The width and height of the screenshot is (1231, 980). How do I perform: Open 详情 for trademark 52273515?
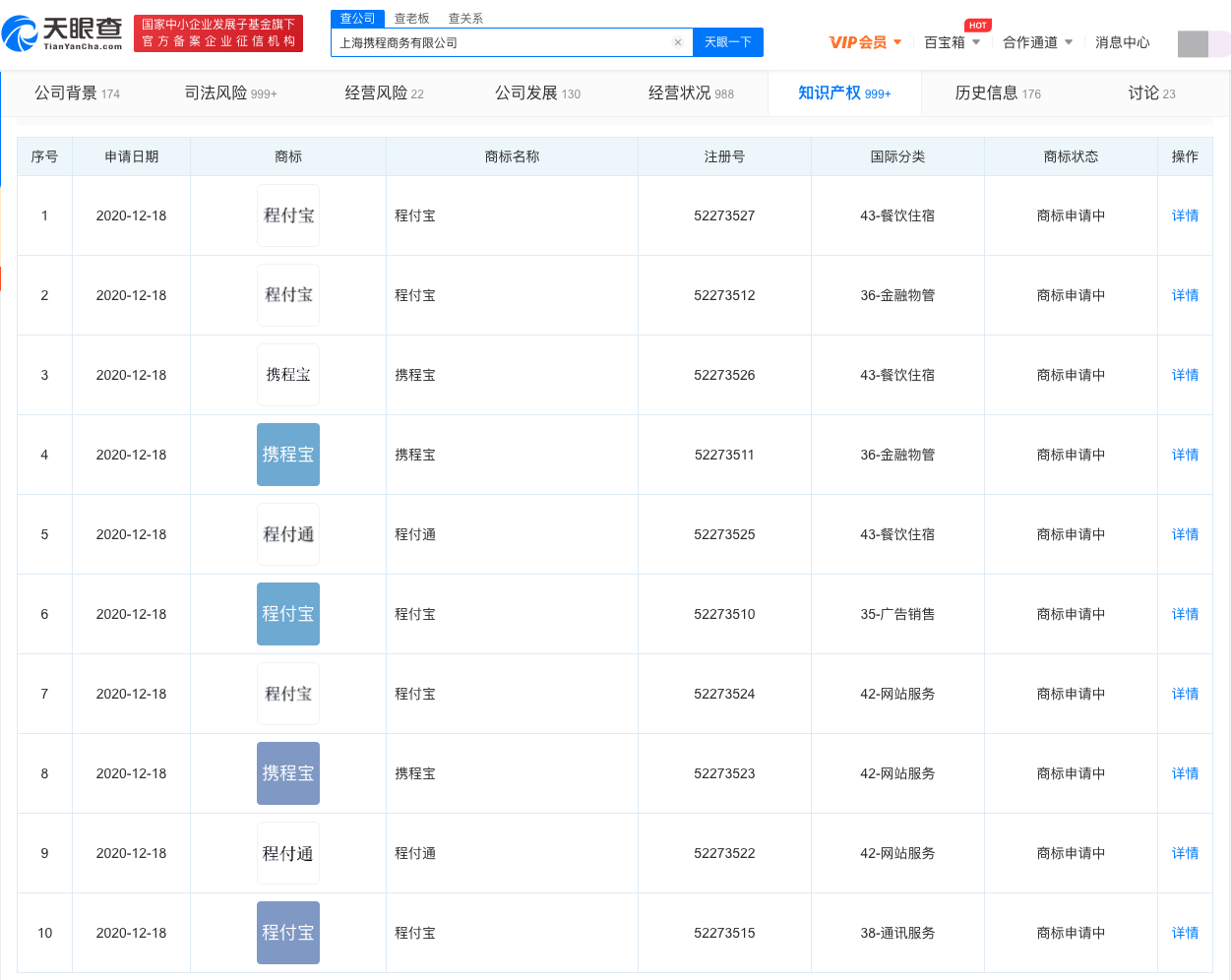point(1184,932)
